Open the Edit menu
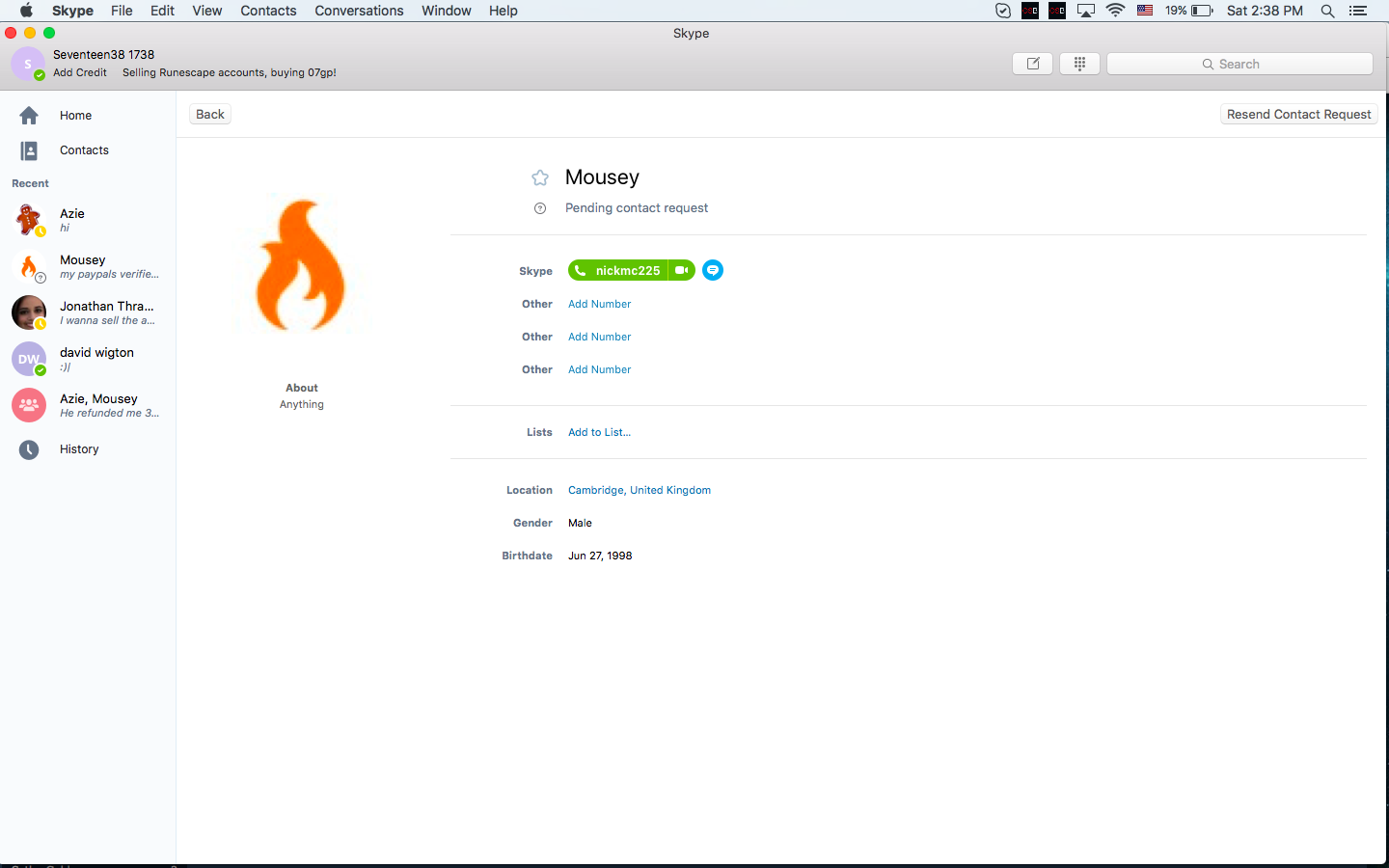This screenshot has height=868, width=1389. click(162, 11)
